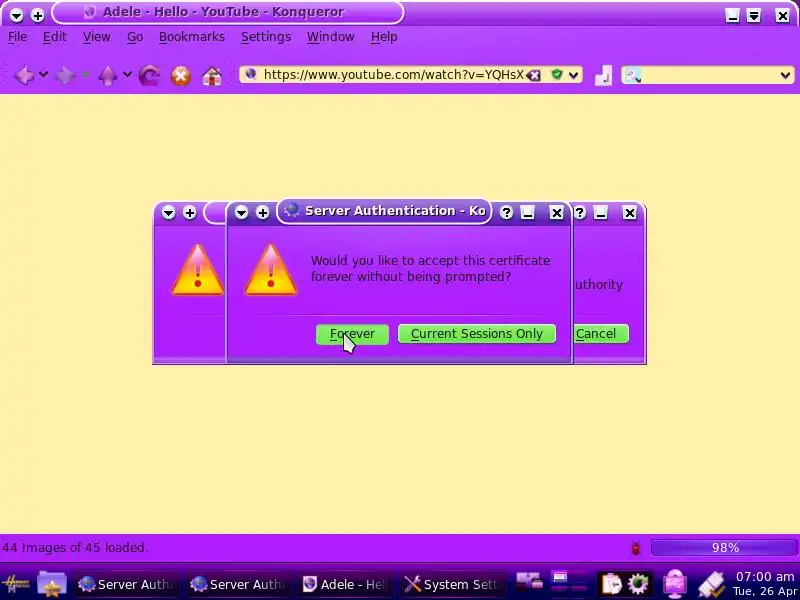Expand the Back button history dropdown
This screenshot has width=800, height=600.
pos(44,75)
